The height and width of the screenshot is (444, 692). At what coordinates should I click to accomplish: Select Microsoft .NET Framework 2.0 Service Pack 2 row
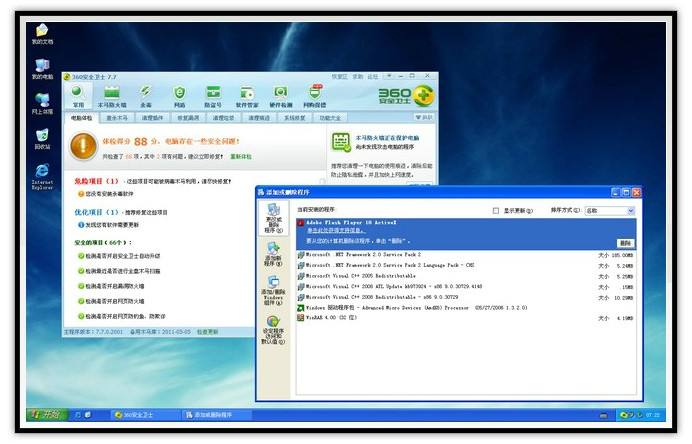tap(466, 255)
